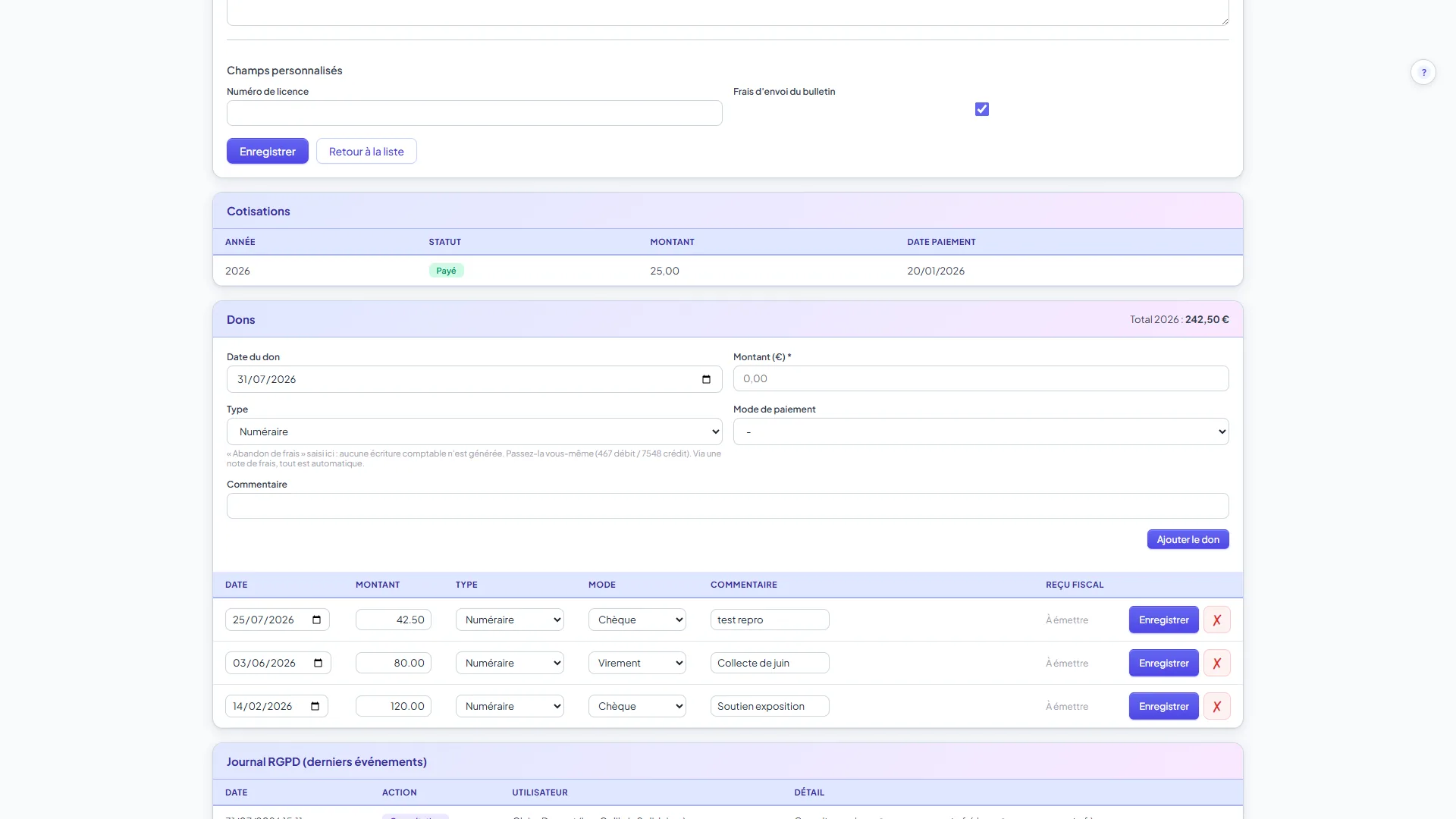Image resolution: width=1456 pixels, height=819 pixels.
Task: Change payment mode for 'Soutien exposition' donation
Action: click(x=637, y=706)
